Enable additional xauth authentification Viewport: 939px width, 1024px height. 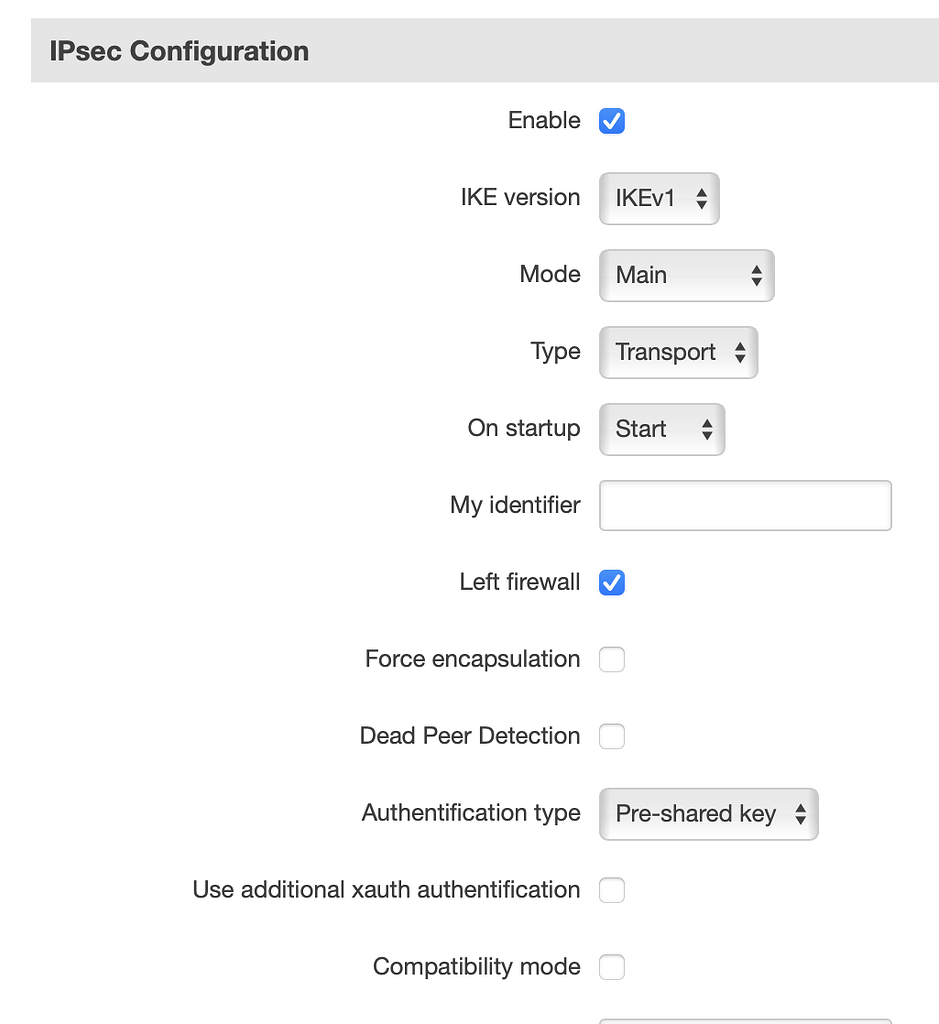[611, 890]
